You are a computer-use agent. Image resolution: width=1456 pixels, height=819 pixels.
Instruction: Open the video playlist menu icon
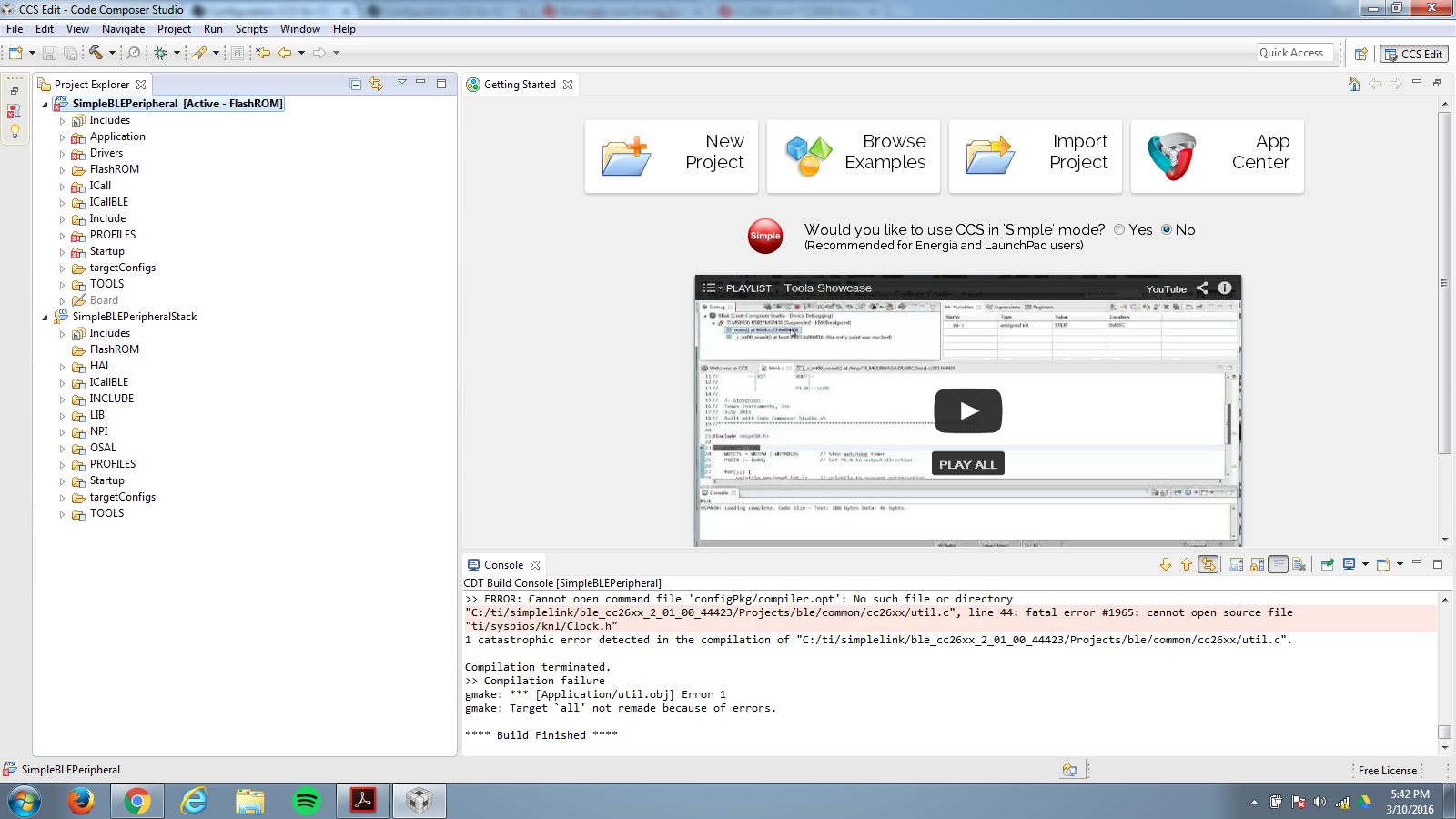pyautogui.click(x=711, y=288)
